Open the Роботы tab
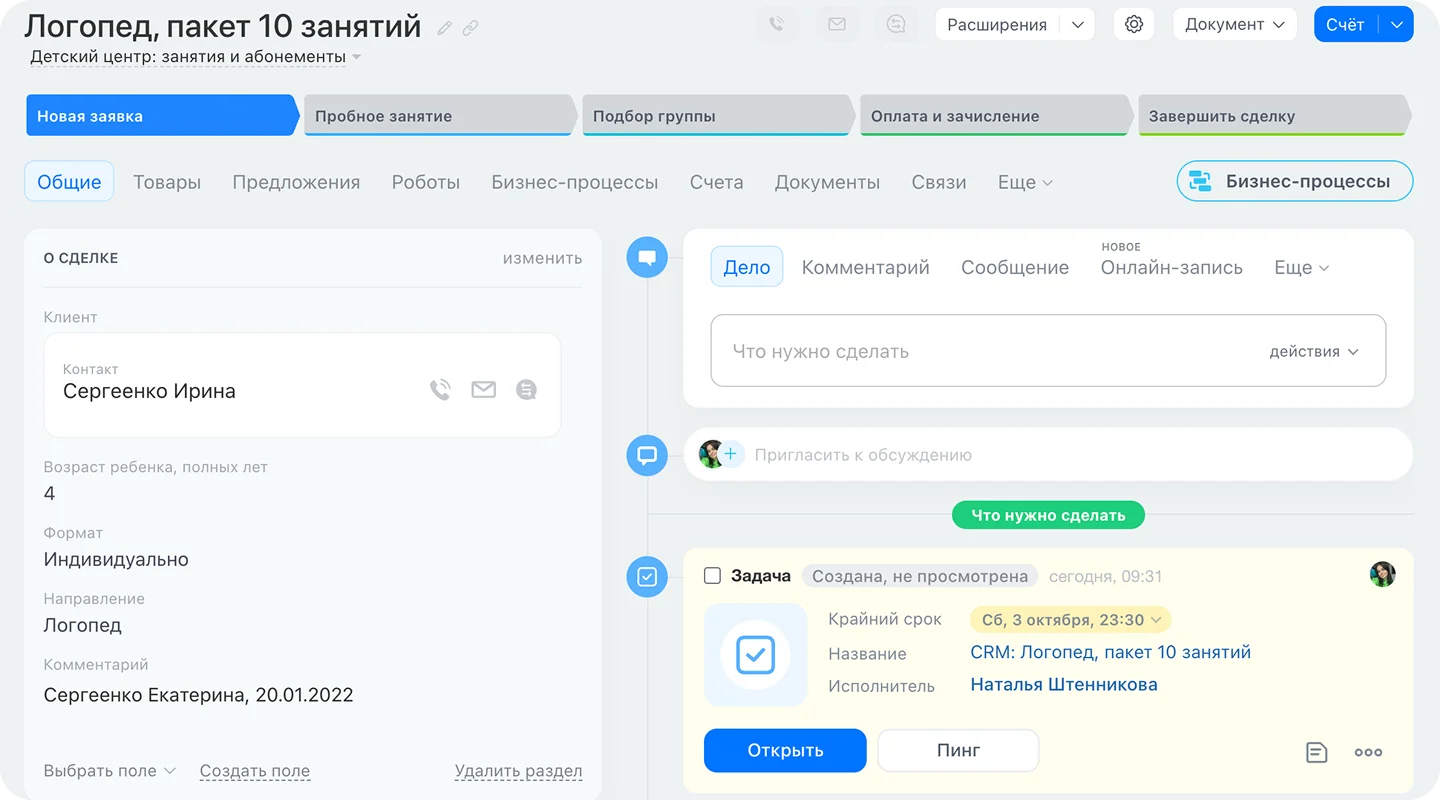This screenshot has height=800, width=1440. (x=426, y=182)
